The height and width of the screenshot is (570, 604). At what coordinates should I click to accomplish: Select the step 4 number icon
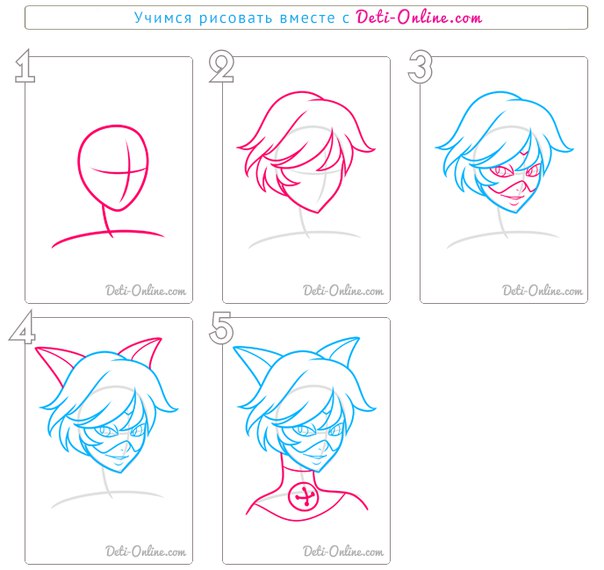pyautogui.click(x=22, y=327)
